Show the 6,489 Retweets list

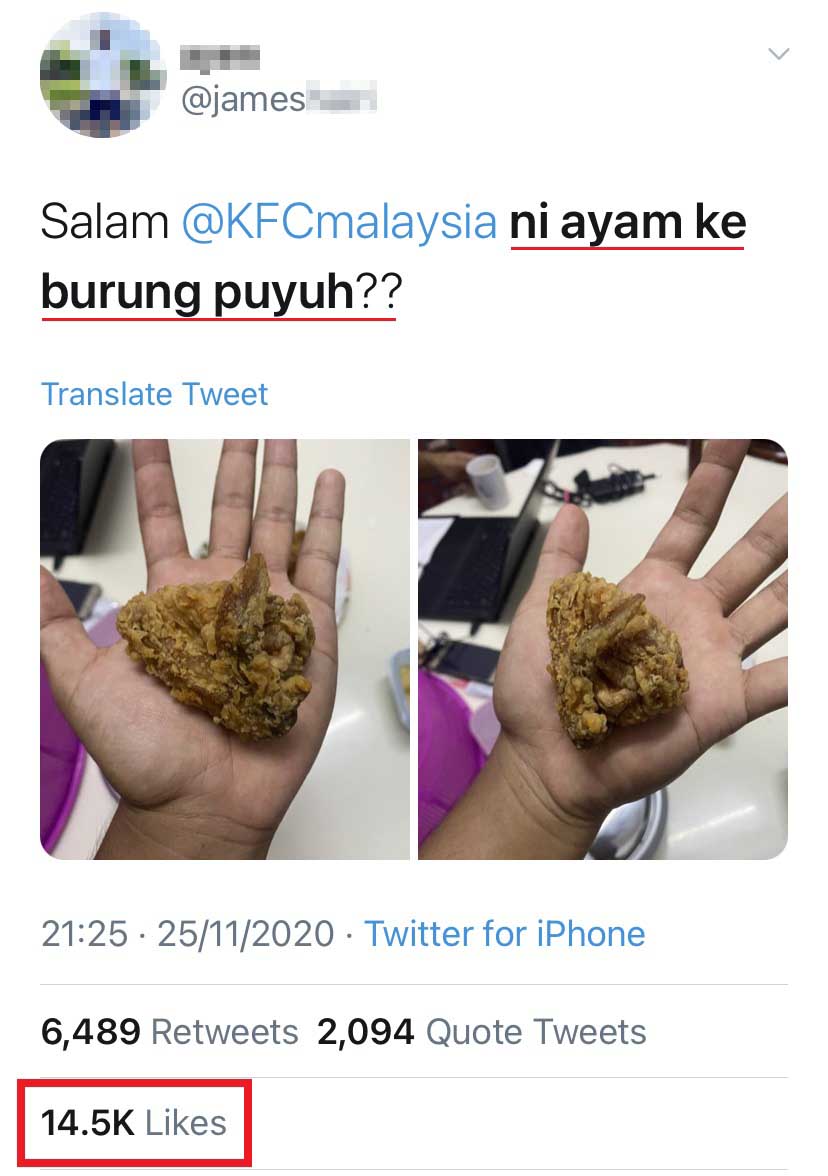tap(170, 1032)
